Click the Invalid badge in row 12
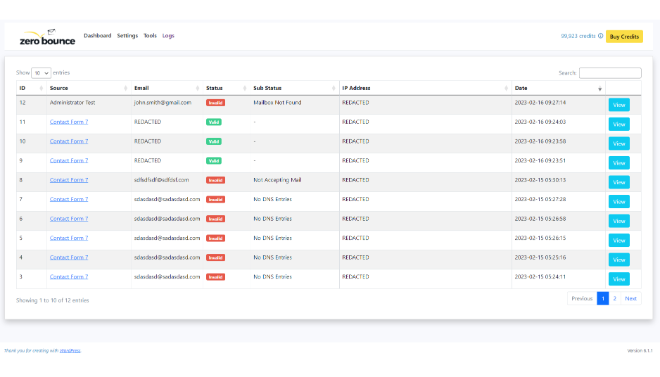660x377 pixels. [x=215, y=103]
